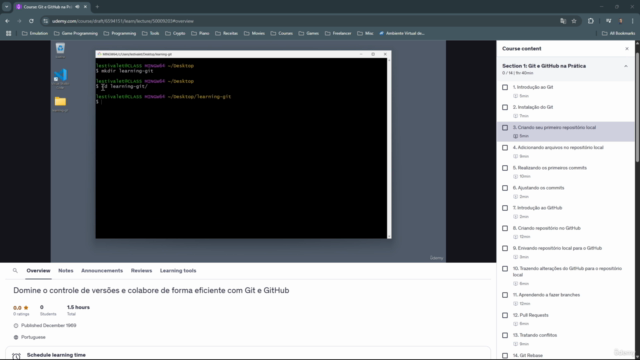Image resolution: width=640 pixels, height=360 pixels.
Task: Check lecture 4 Adicionando arquivos no repositório
Action: 505,148
